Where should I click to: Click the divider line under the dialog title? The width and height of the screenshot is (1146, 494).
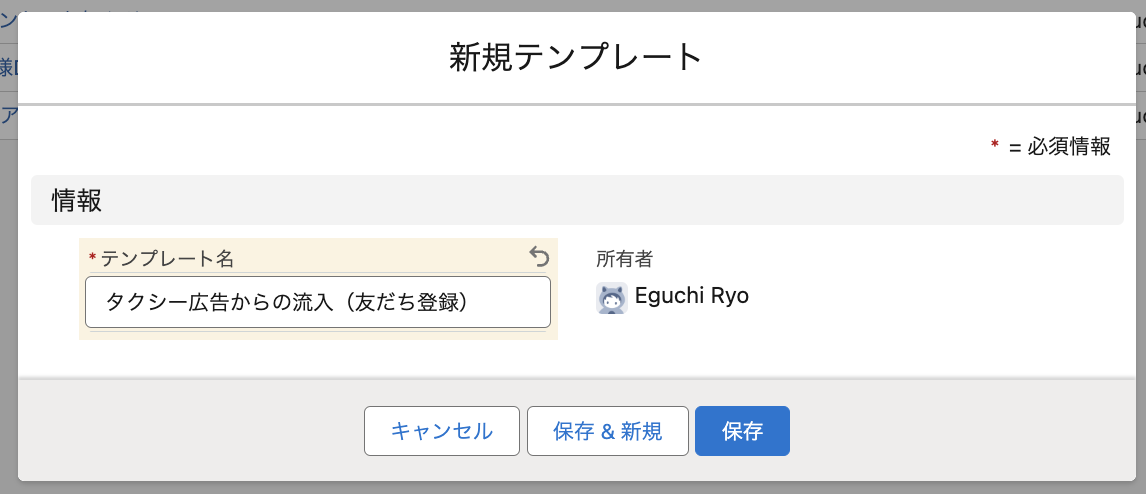576,104
